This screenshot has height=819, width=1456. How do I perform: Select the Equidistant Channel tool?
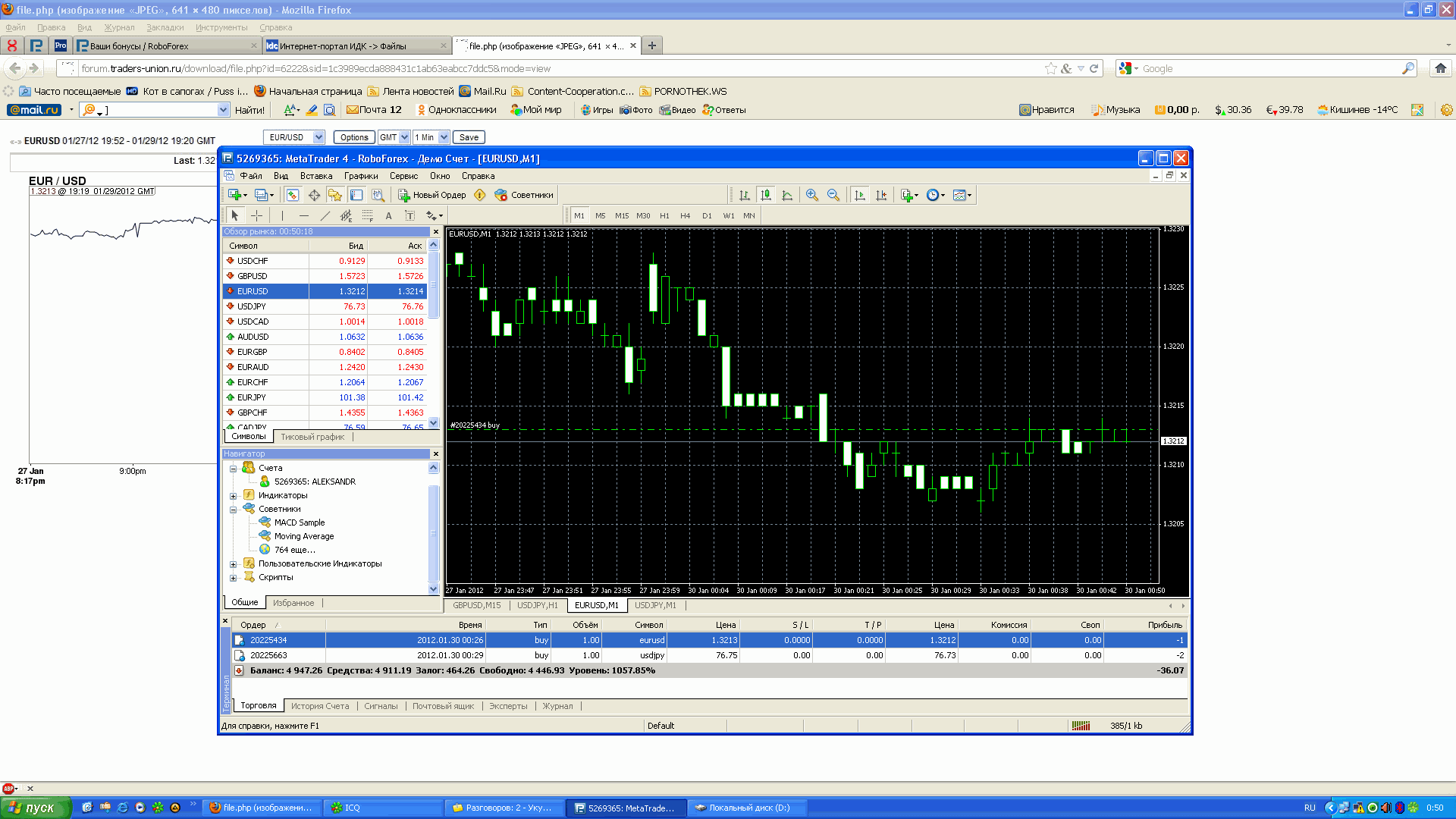346,215
